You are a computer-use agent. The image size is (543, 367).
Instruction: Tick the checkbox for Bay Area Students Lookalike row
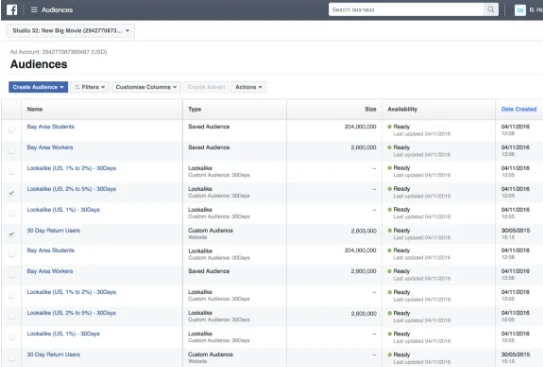pos(11,254)
